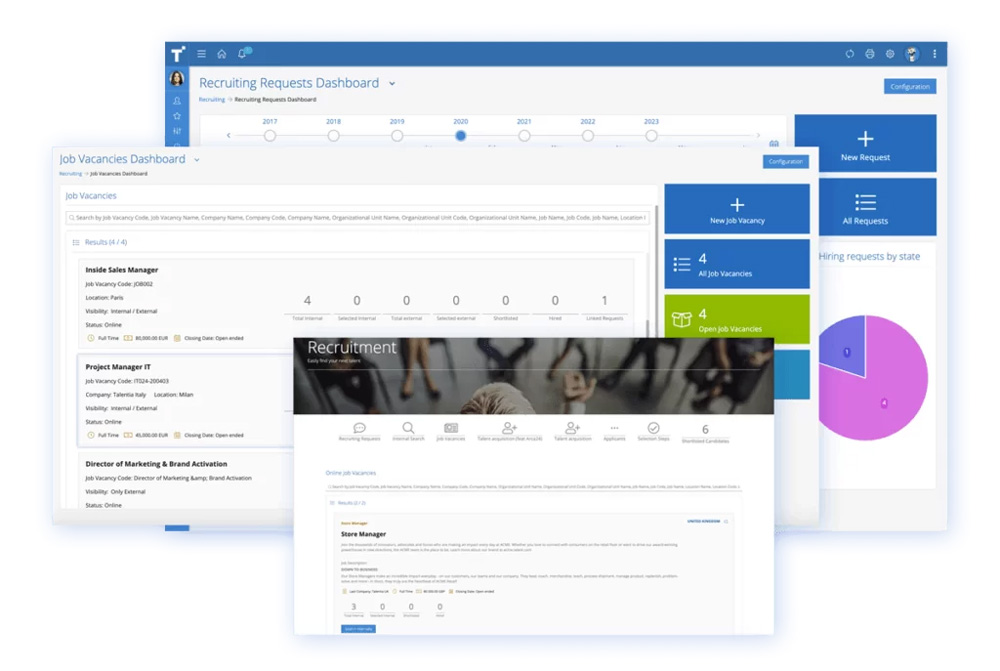Click Recruiting breadcrumb link under Recruiting Requests

[211, 100]
